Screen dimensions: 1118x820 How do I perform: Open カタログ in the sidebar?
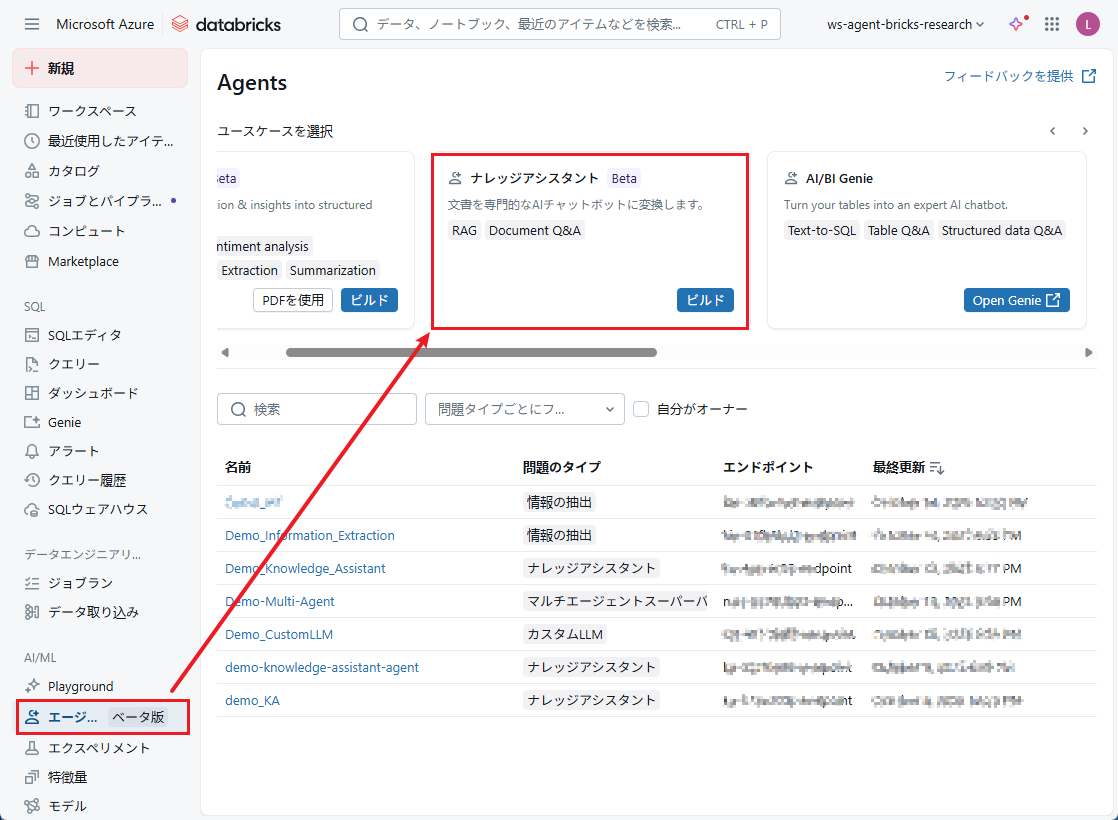coord(74,171)
